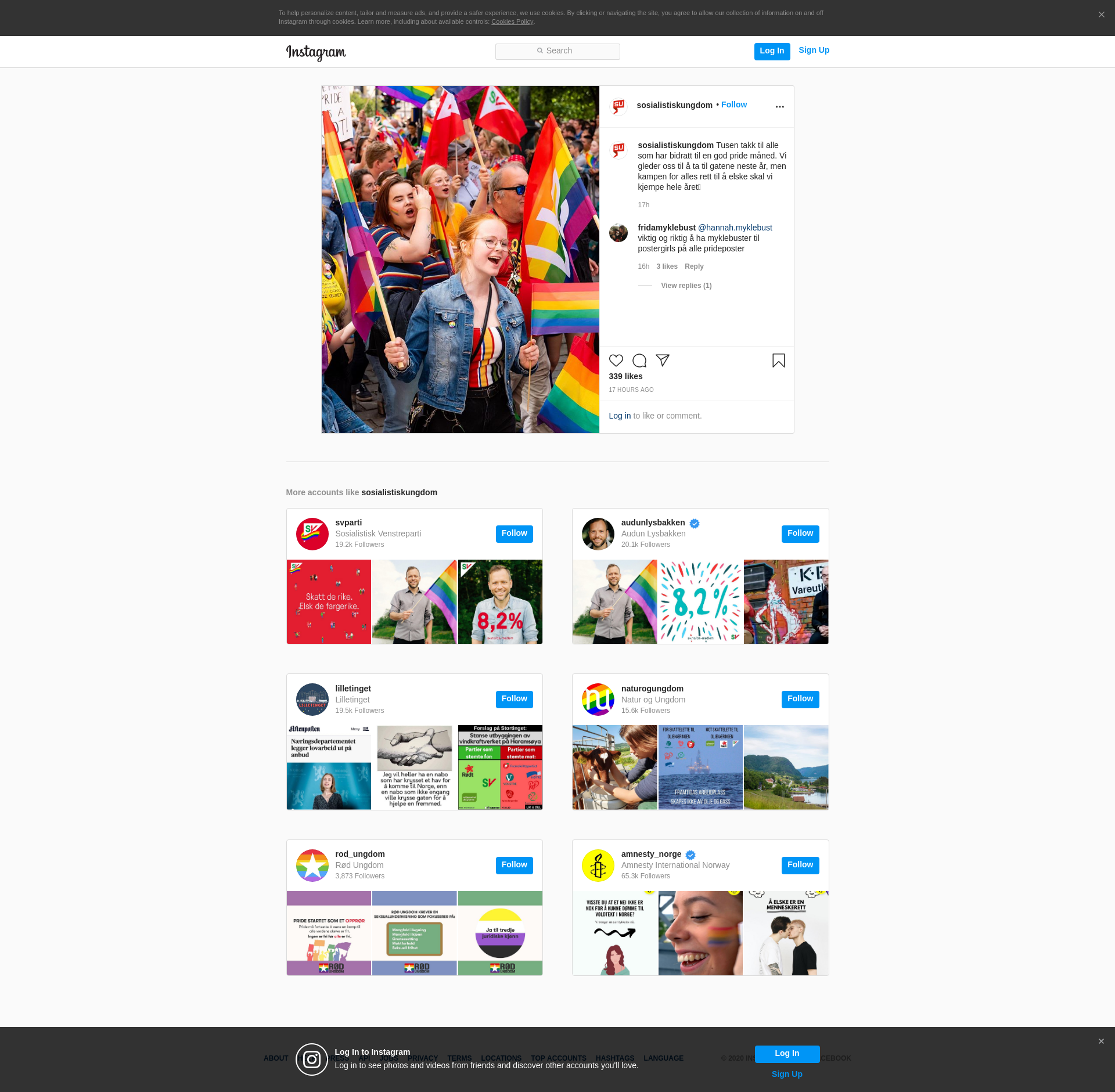The width and height of the screenshot is (1115, 1092).
Task: Open the 17 HOURS AGO timestamp
Action: pos(631,390)
